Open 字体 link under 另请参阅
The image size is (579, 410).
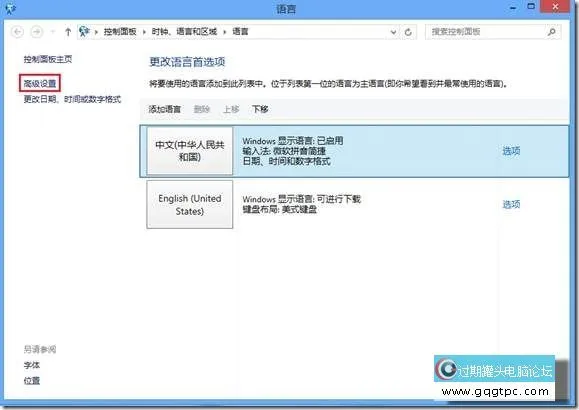[x=32, y=365]
